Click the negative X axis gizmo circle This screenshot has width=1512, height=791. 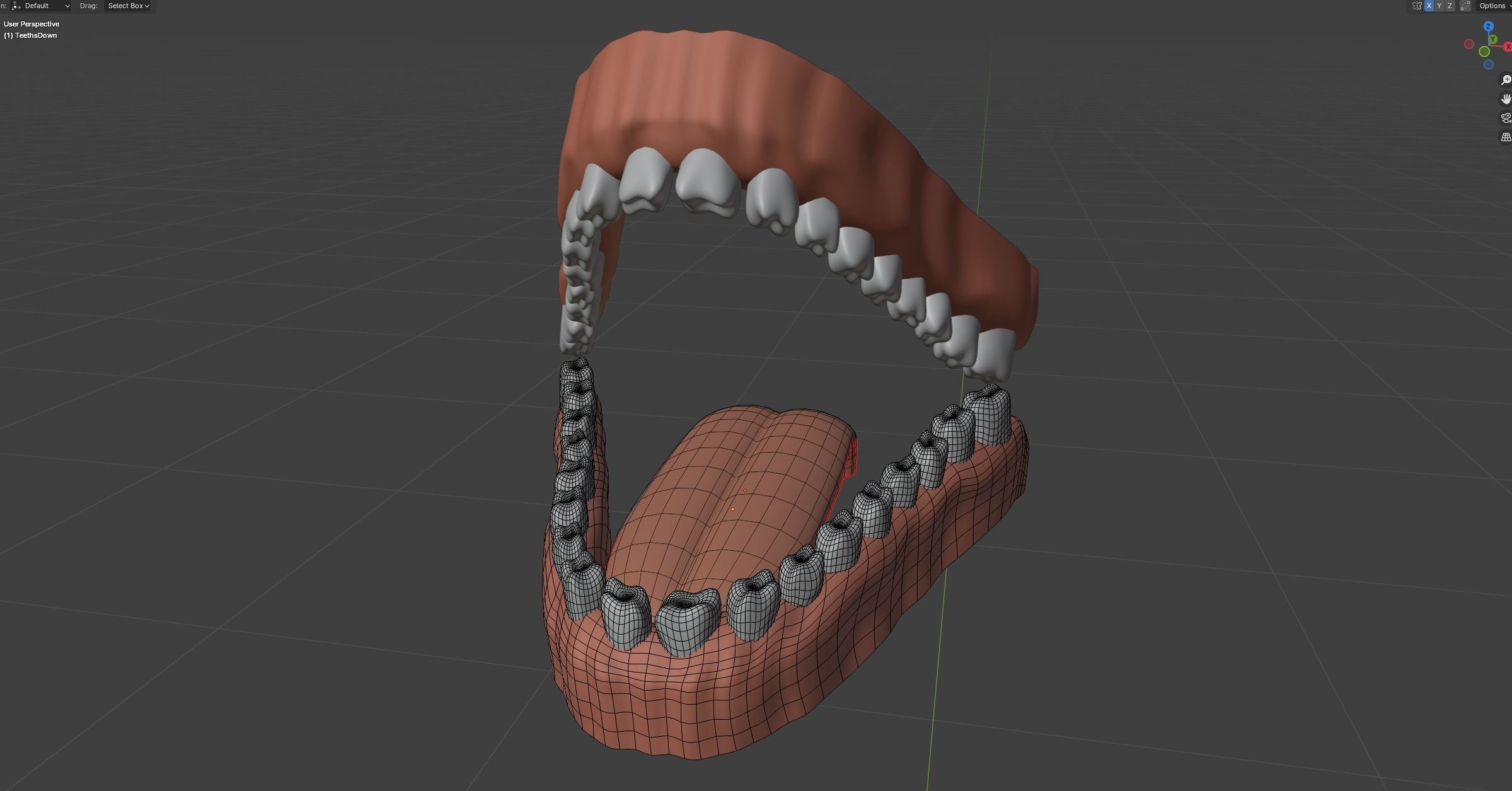point(1469,44)
